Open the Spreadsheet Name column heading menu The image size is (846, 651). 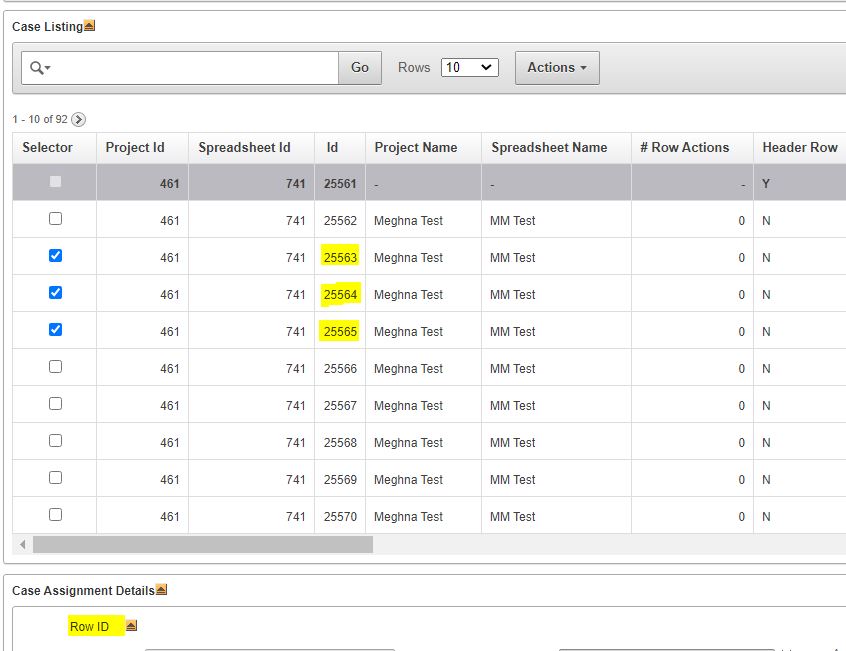point(548,147)
